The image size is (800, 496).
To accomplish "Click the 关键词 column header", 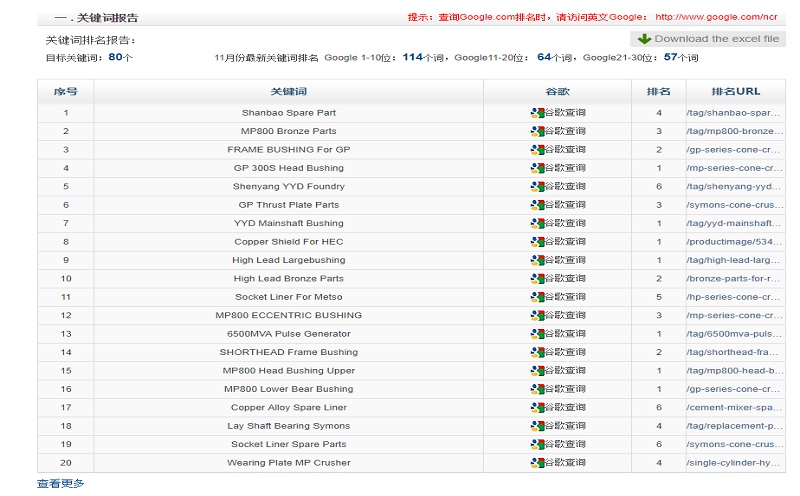I will coord(289,91).
